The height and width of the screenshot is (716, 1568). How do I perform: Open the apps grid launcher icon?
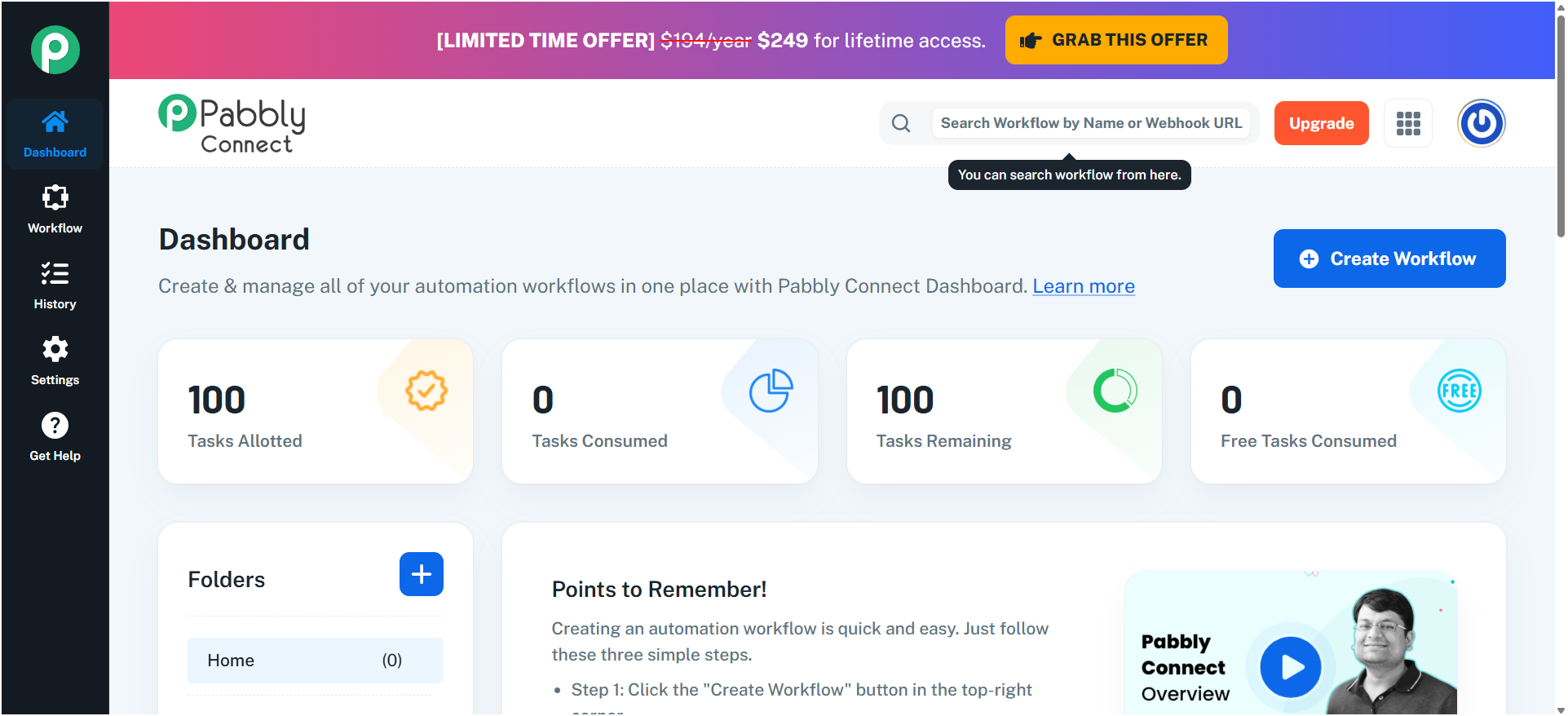click(1408, 124)
